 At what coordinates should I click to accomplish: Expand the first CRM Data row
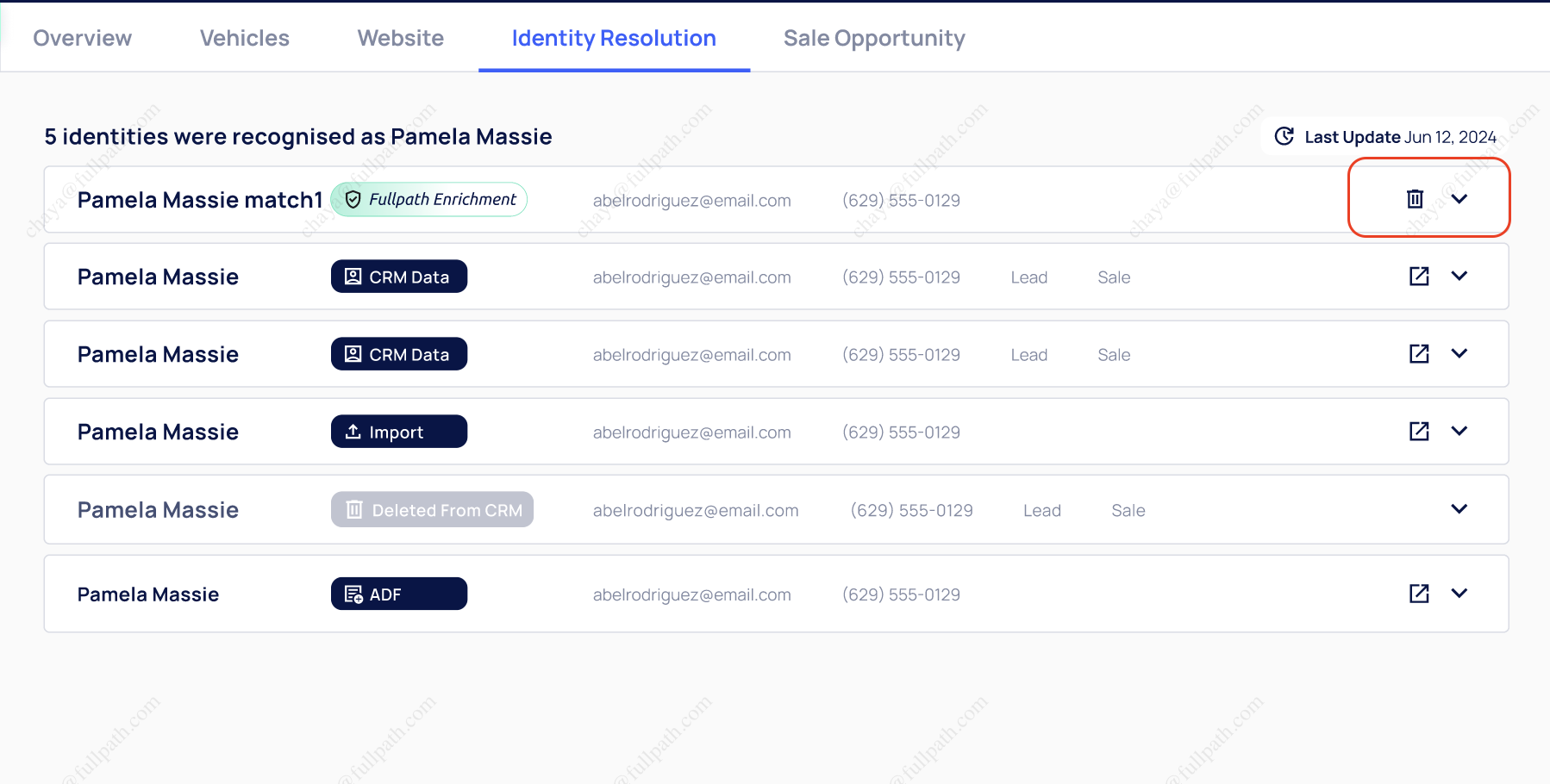[1459, 277]
